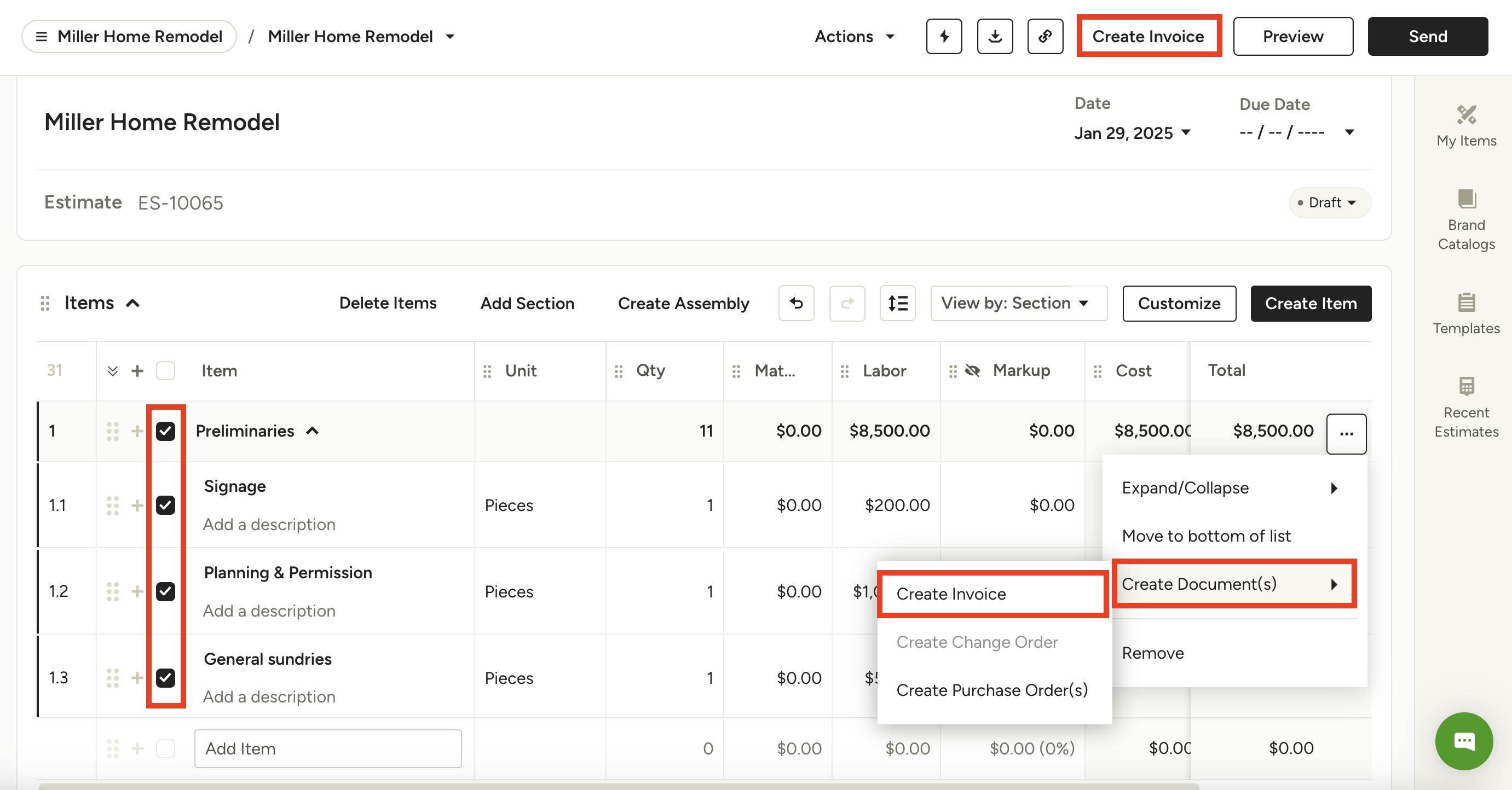1512x790 pixels.
Task: Open the Due Date dropdown
Action: pyautogui.click(x=1297, y=132)
